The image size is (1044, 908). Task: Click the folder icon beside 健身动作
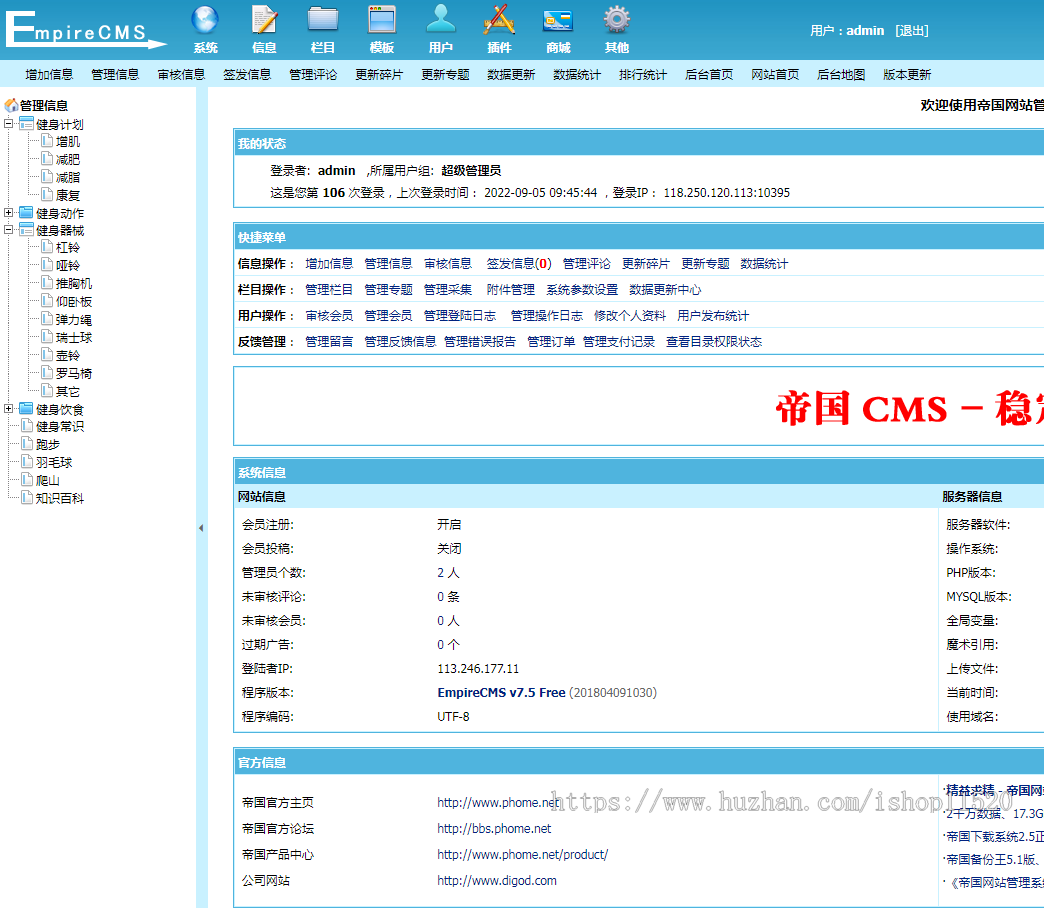[26, 213]
